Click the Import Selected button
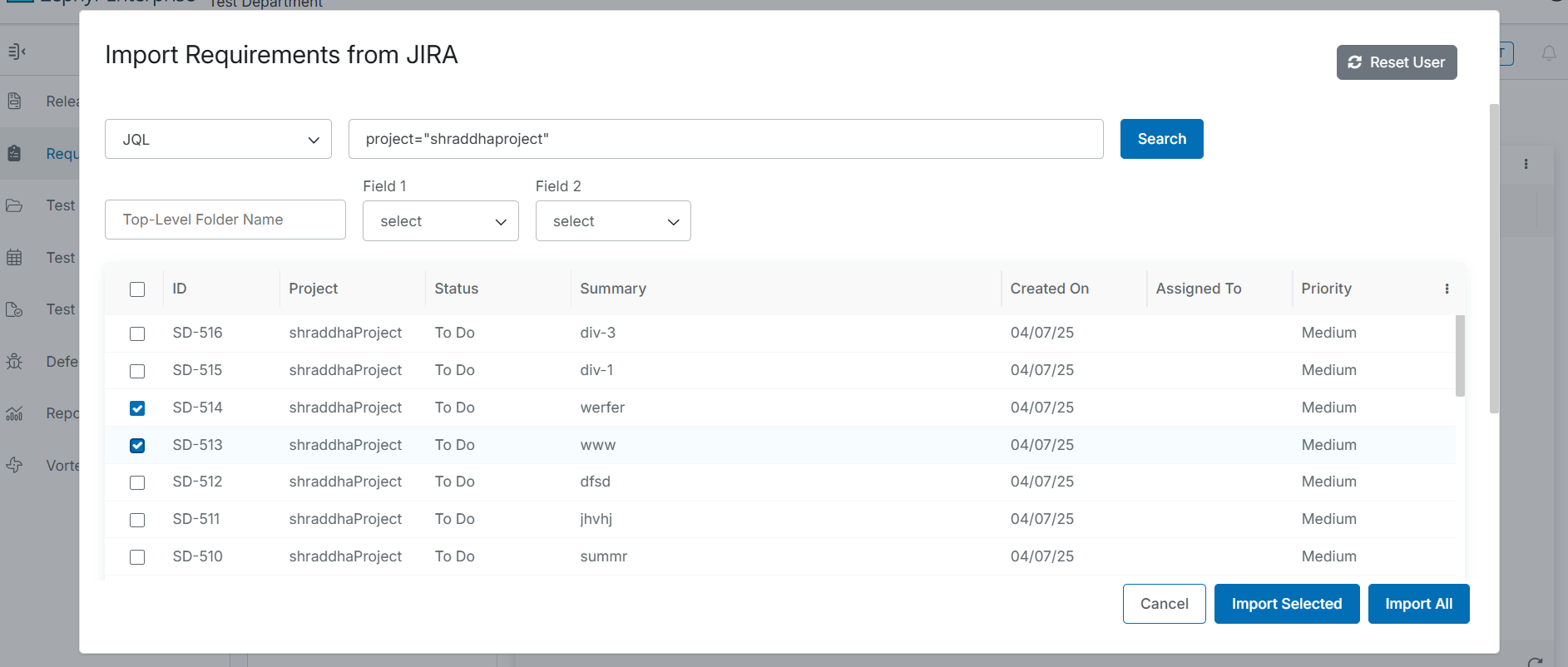This screenshot has width=1568, height=667. (1286, 604)
